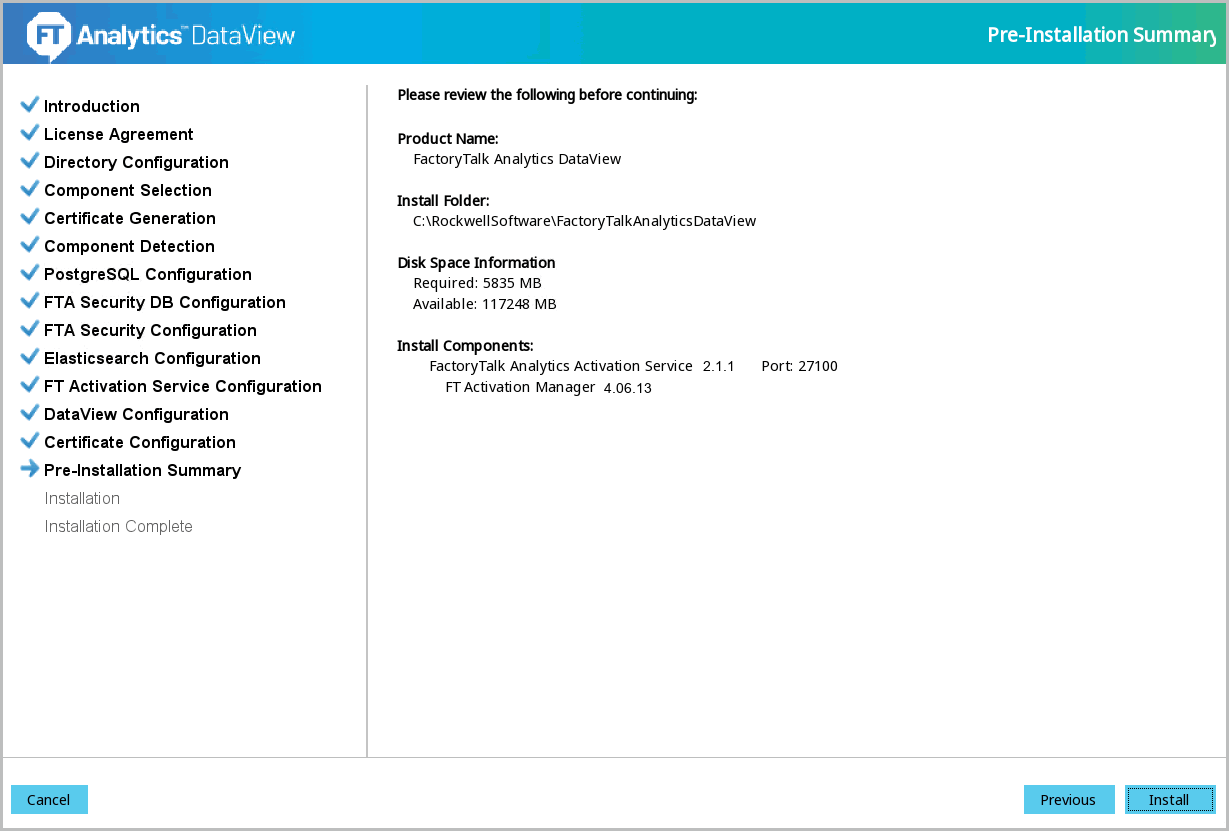Go back with the Previous button

1068,800
